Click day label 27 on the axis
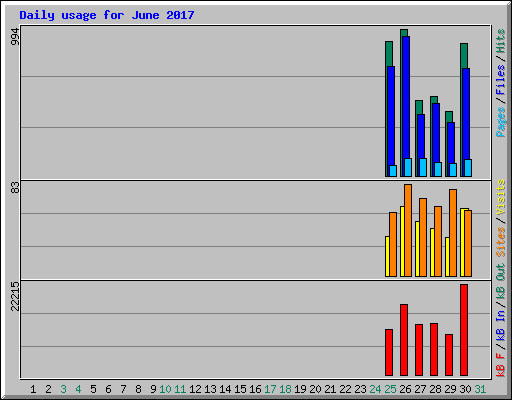Screen dimensions: 512x400 (420, 389)
